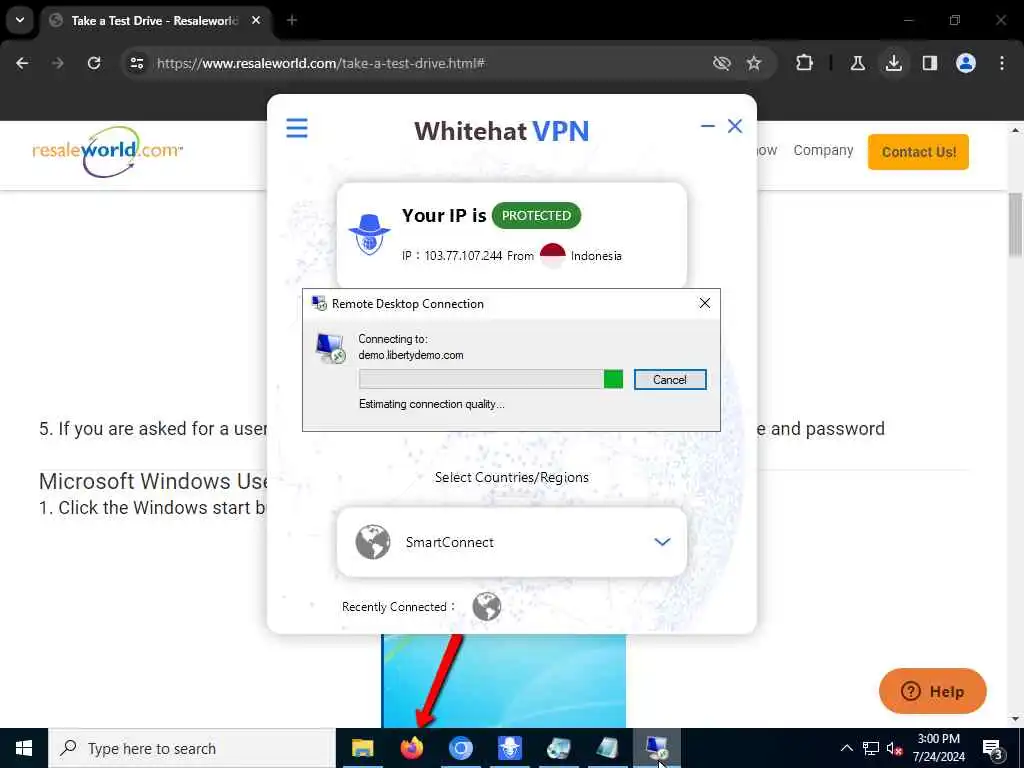The height and width of the screenshot is (768, 1024).
Task: Open the Whitehat VPN hamburger menu
Action: tap(296, 128)
